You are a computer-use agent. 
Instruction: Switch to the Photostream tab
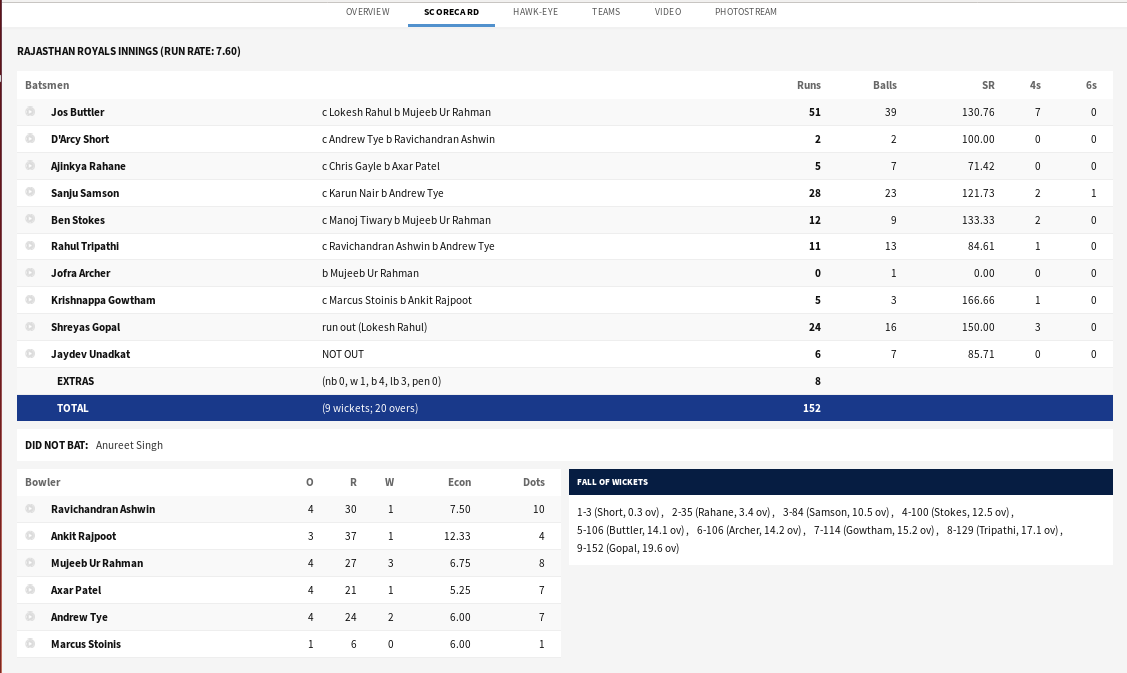pyautogui.click(x=746, y=12)
